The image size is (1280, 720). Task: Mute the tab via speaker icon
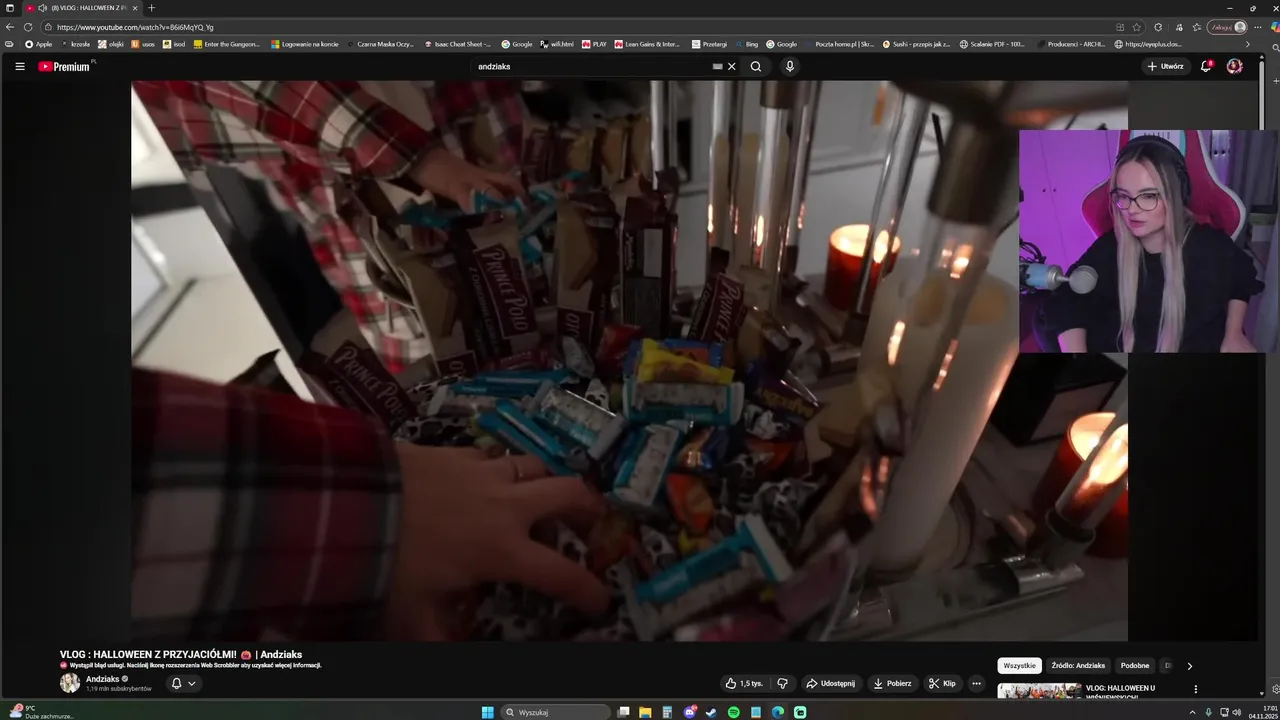coord(42,8)
